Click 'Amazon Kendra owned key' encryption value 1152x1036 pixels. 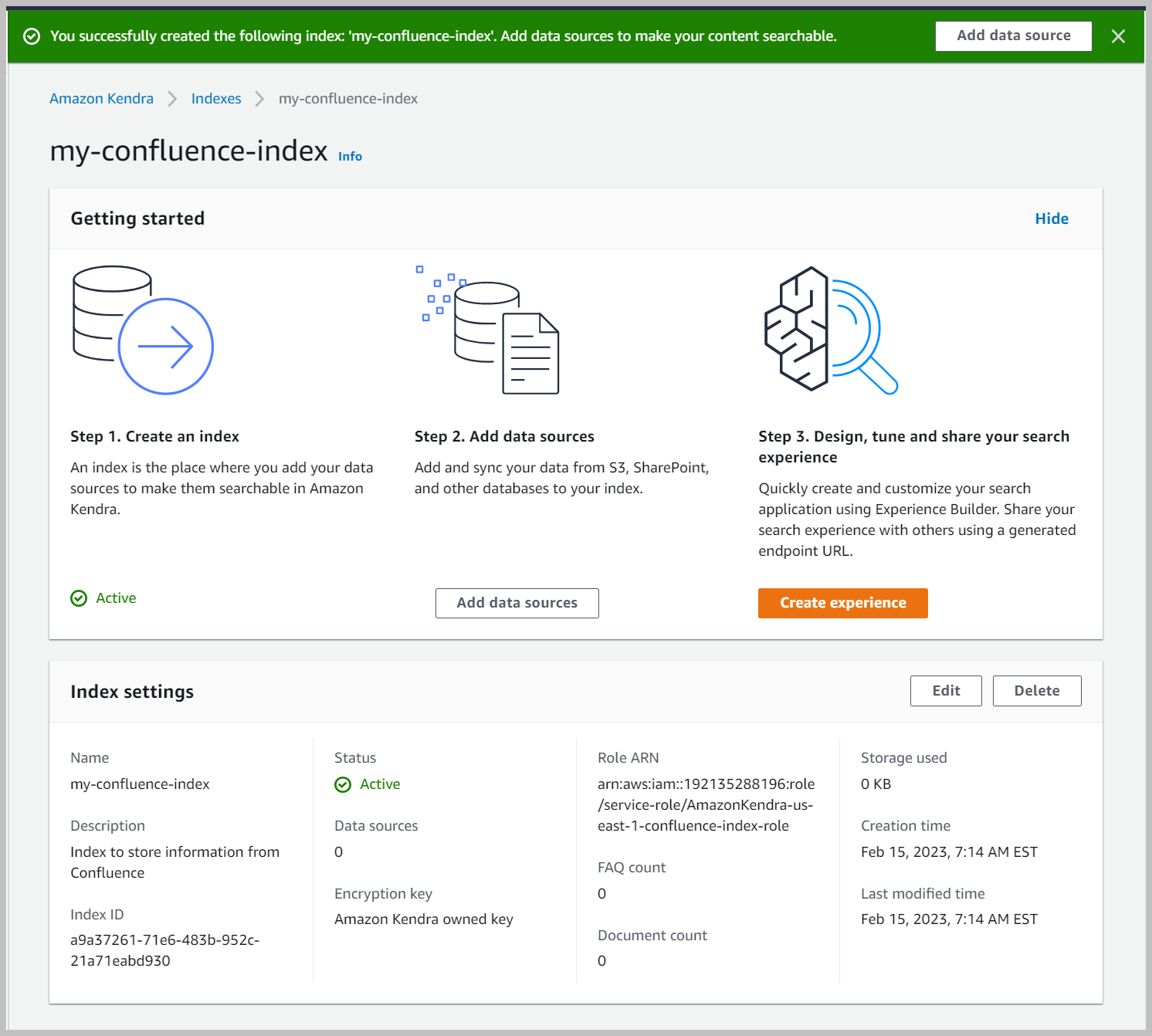[424, 919]
